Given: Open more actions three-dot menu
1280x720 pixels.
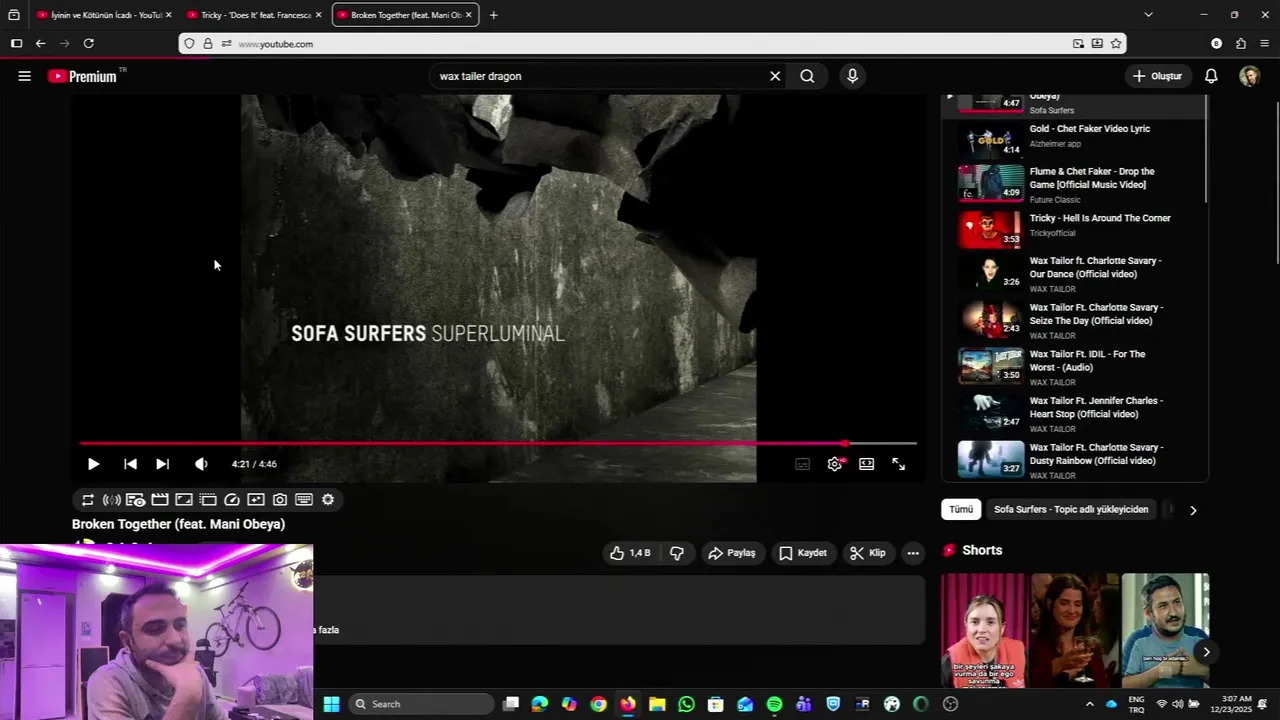Looking at the screenshot, I should [x=913, y=553].
